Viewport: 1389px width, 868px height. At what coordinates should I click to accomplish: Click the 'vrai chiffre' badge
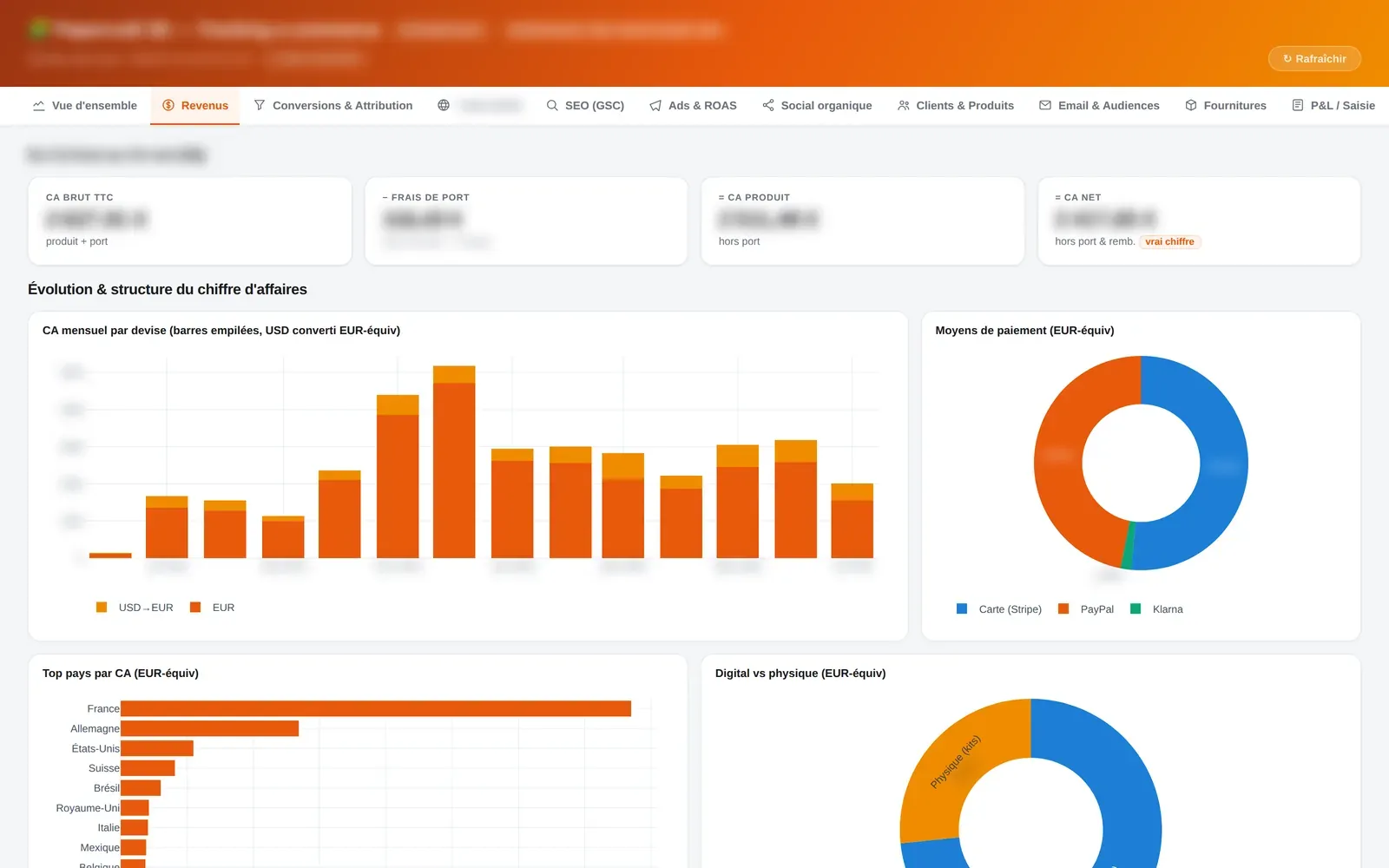coord(1169,241)
